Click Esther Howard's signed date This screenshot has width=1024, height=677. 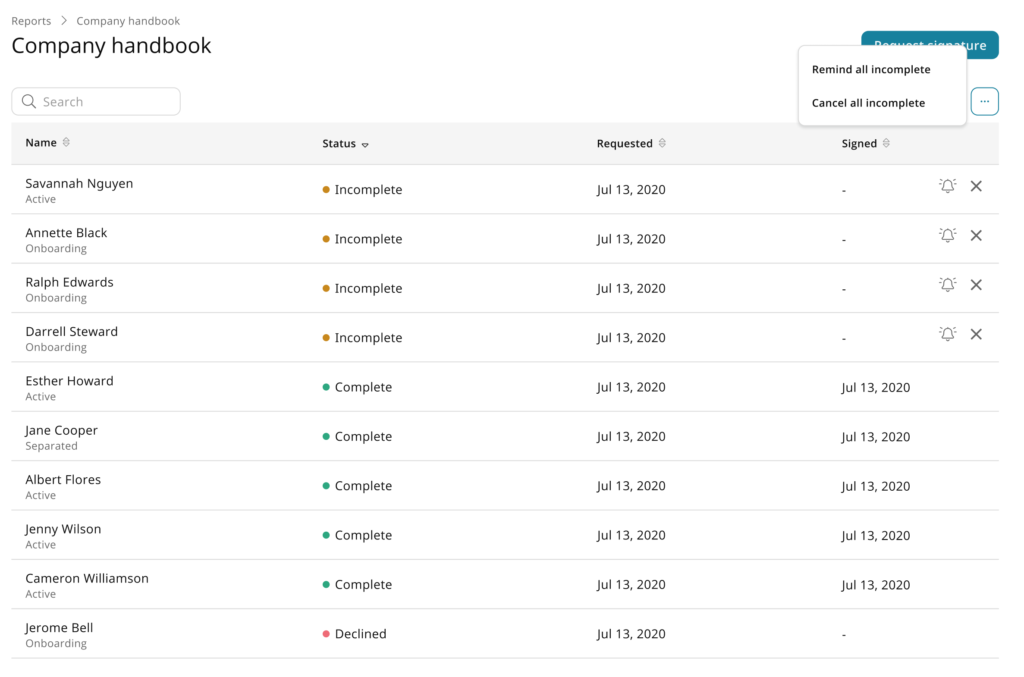(x=875, y=387)
